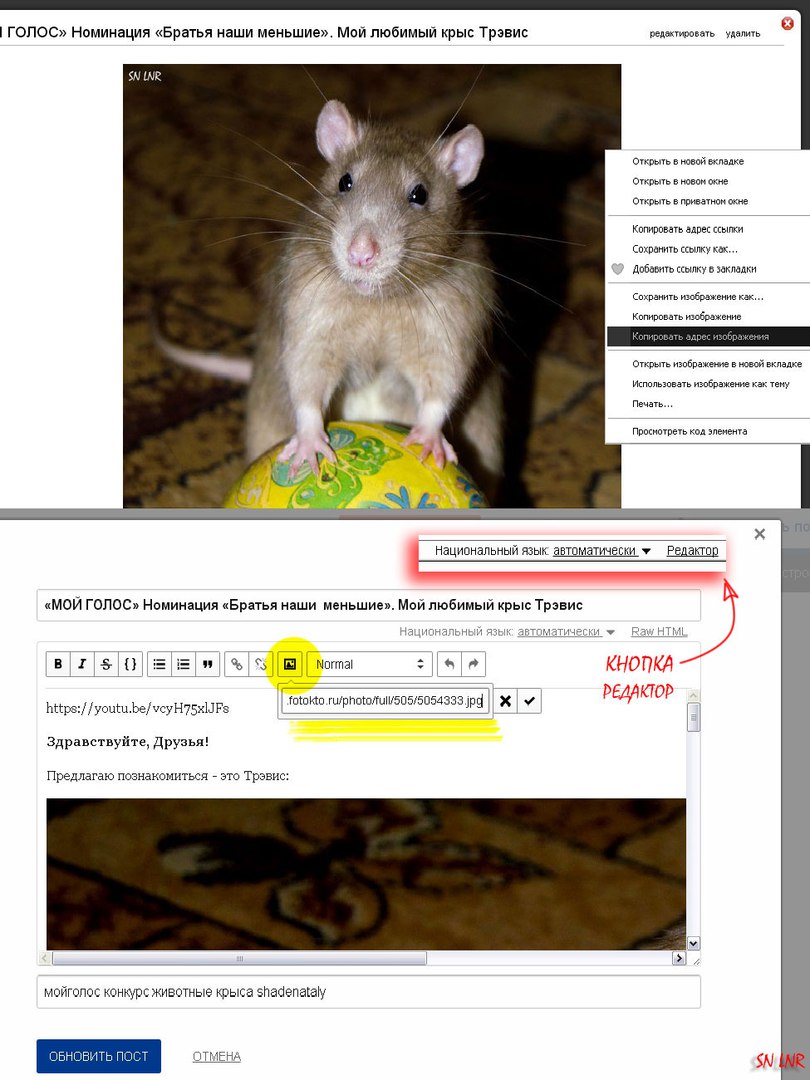Toggle bold formatting in the editor toolbar

tap(58, 664)
